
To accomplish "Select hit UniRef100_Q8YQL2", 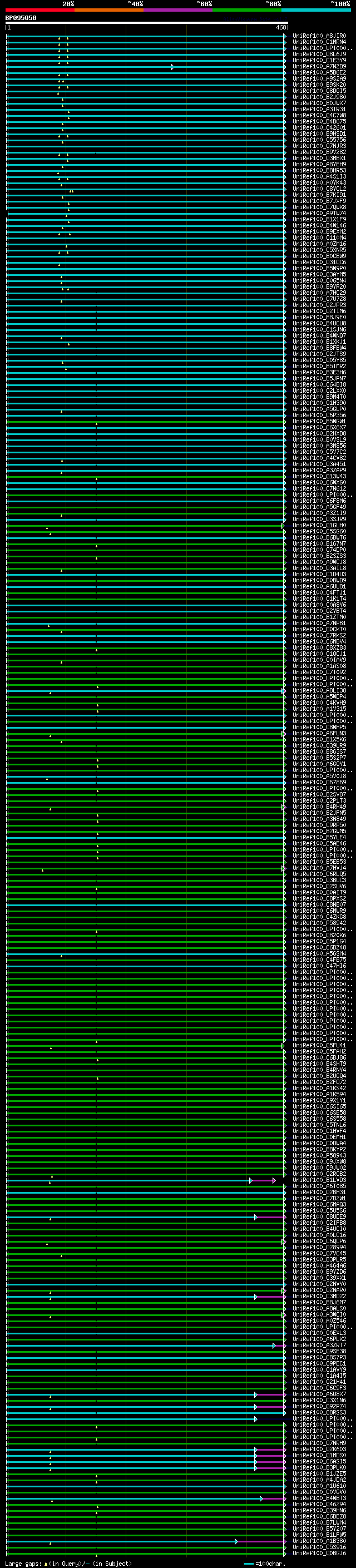I will coord(319,189).
